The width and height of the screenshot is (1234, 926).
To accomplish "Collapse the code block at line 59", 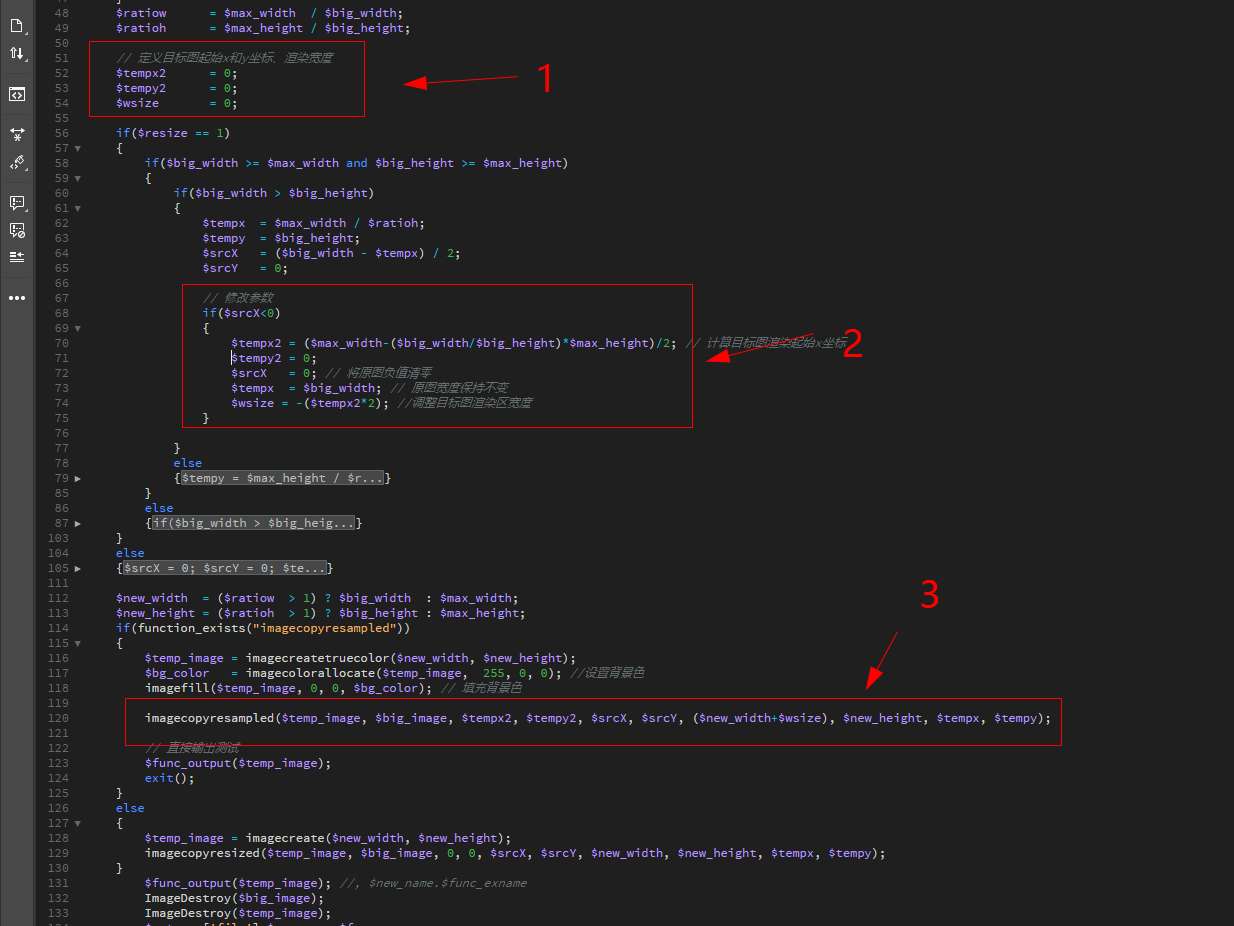I will tap(78, 178).
